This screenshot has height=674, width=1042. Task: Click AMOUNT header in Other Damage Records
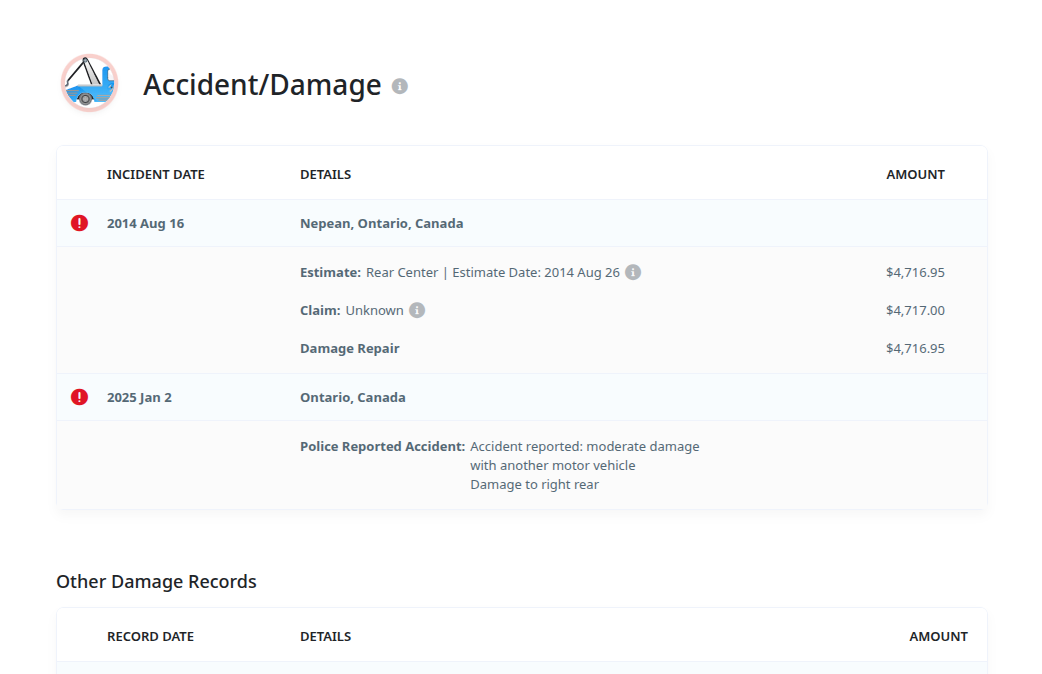point(937,636)
